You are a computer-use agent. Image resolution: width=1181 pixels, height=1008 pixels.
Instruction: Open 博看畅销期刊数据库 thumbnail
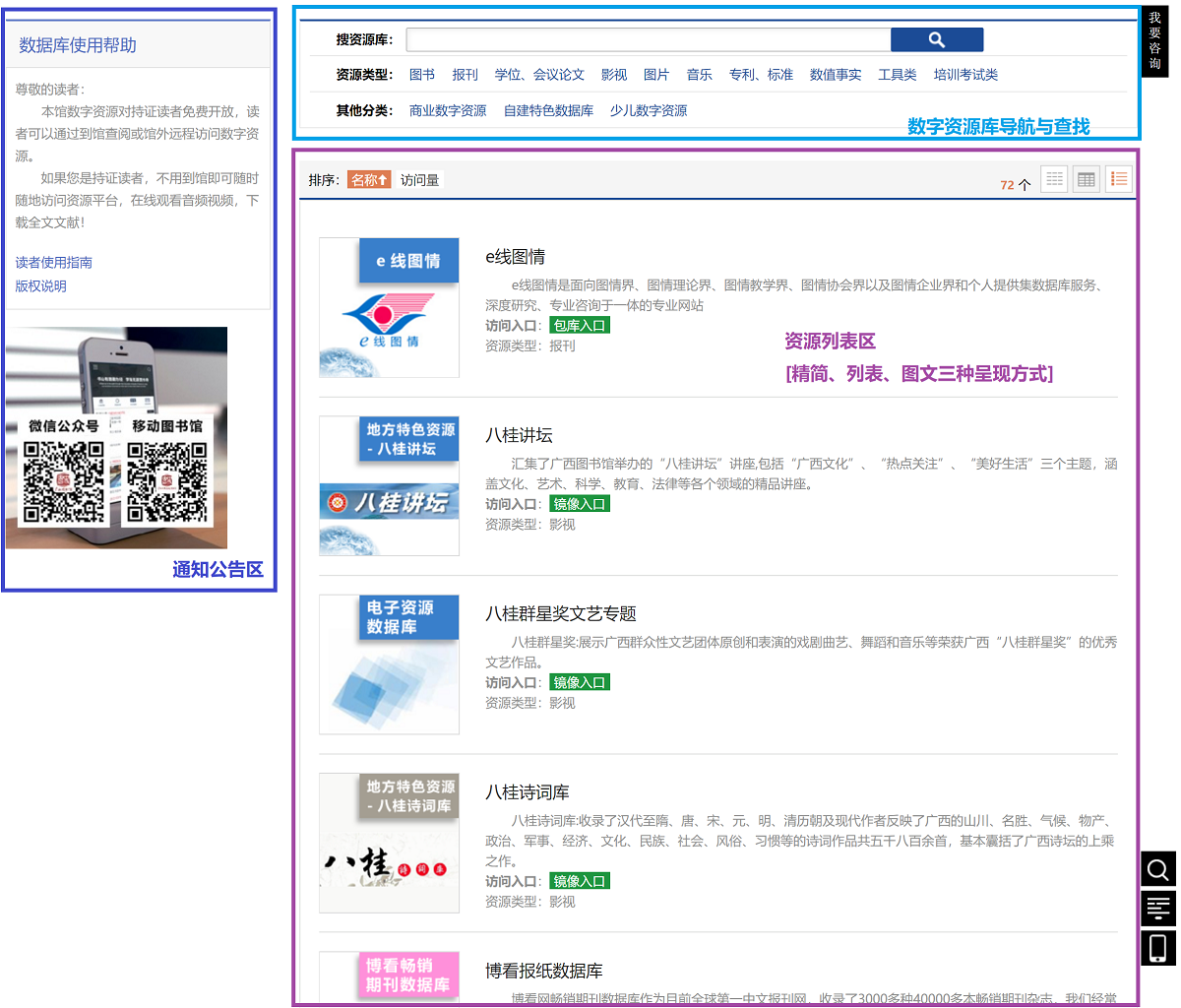click(389, 976)
